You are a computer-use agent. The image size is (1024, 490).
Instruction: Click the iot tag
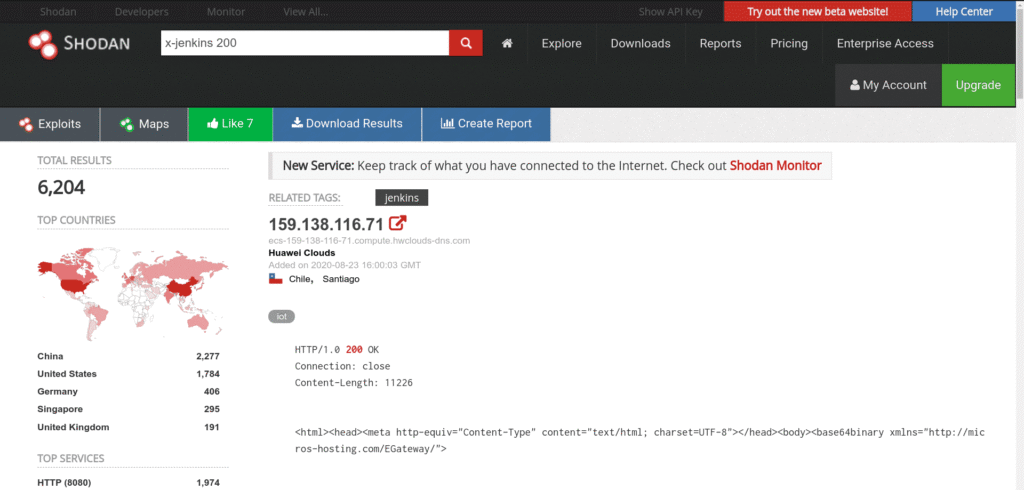tap(281, 317)
